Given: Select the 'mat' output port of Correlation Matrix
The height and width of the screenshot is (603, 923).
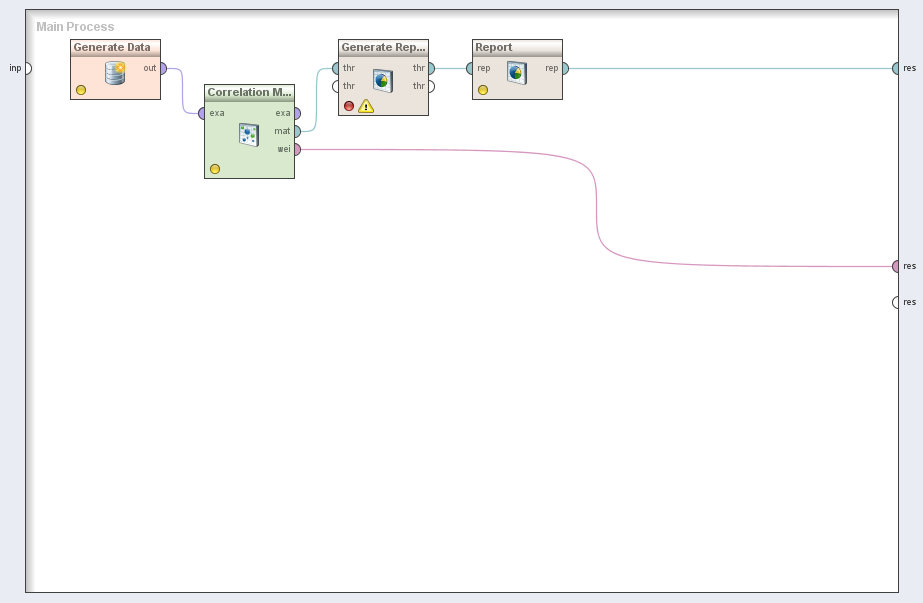Looking at the screenshot, I should pyautogui.click(x=296, y=131).
